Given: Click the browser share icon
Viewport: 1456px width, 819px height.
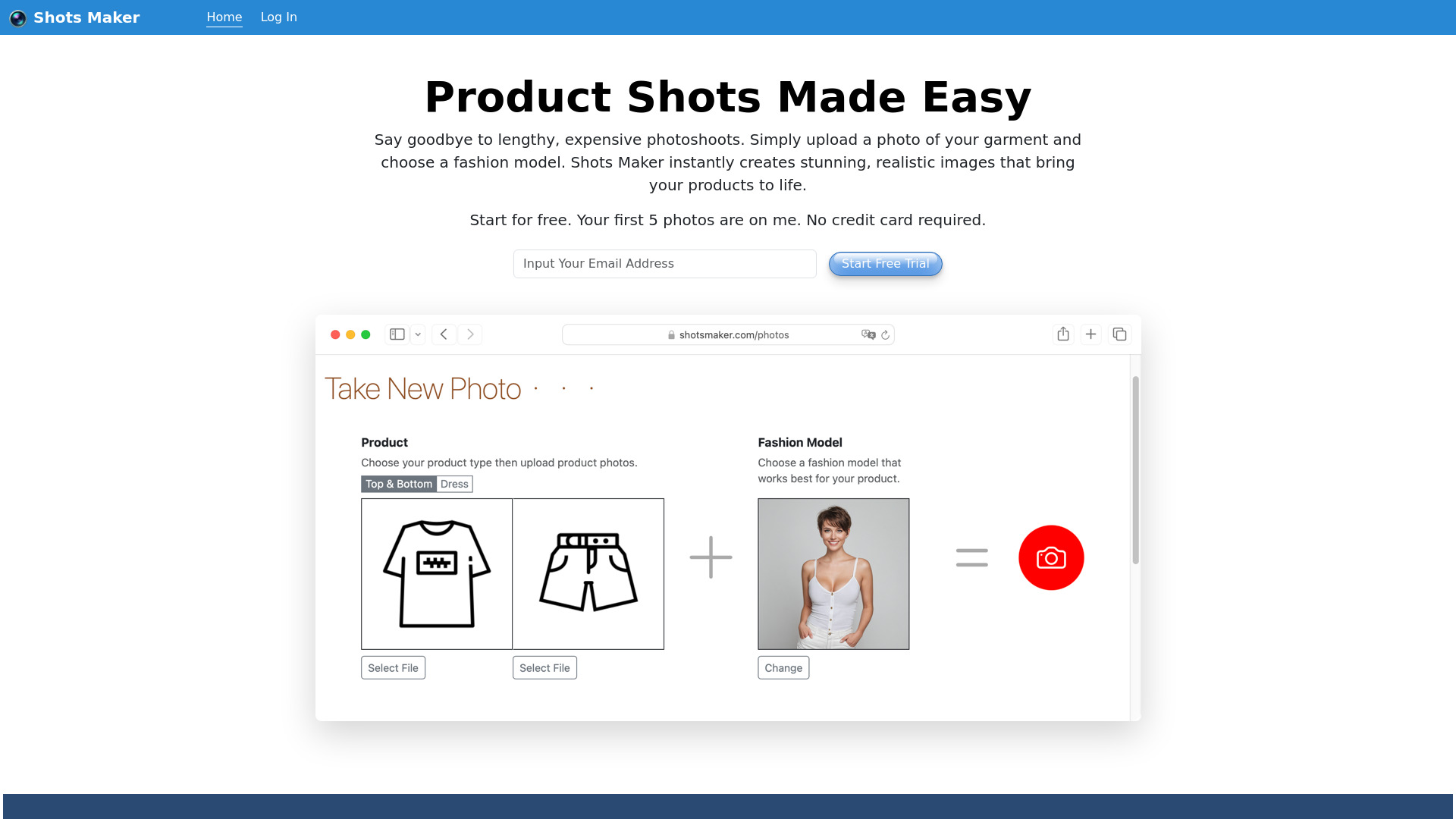Looking at the screenshot, I should 1063,334.
